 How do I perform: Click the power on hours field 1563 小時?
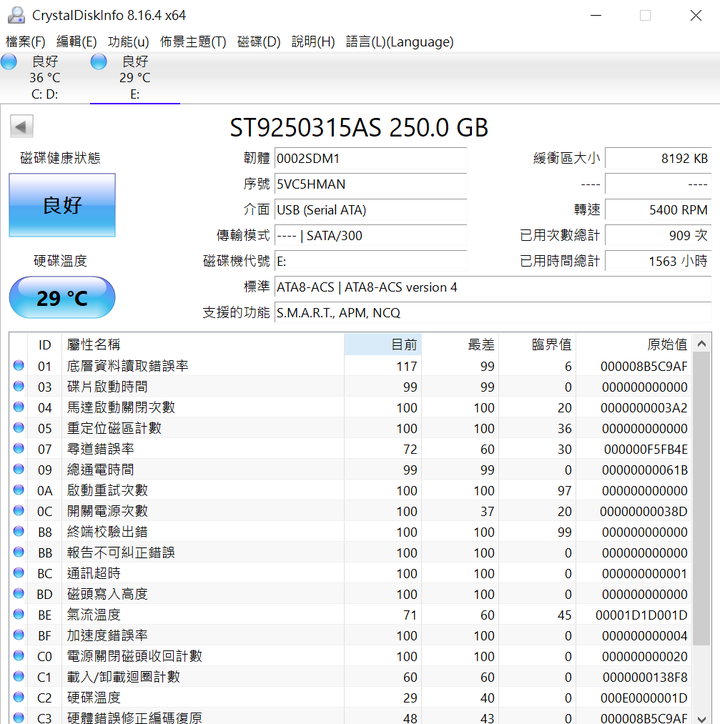pos(658,261)
